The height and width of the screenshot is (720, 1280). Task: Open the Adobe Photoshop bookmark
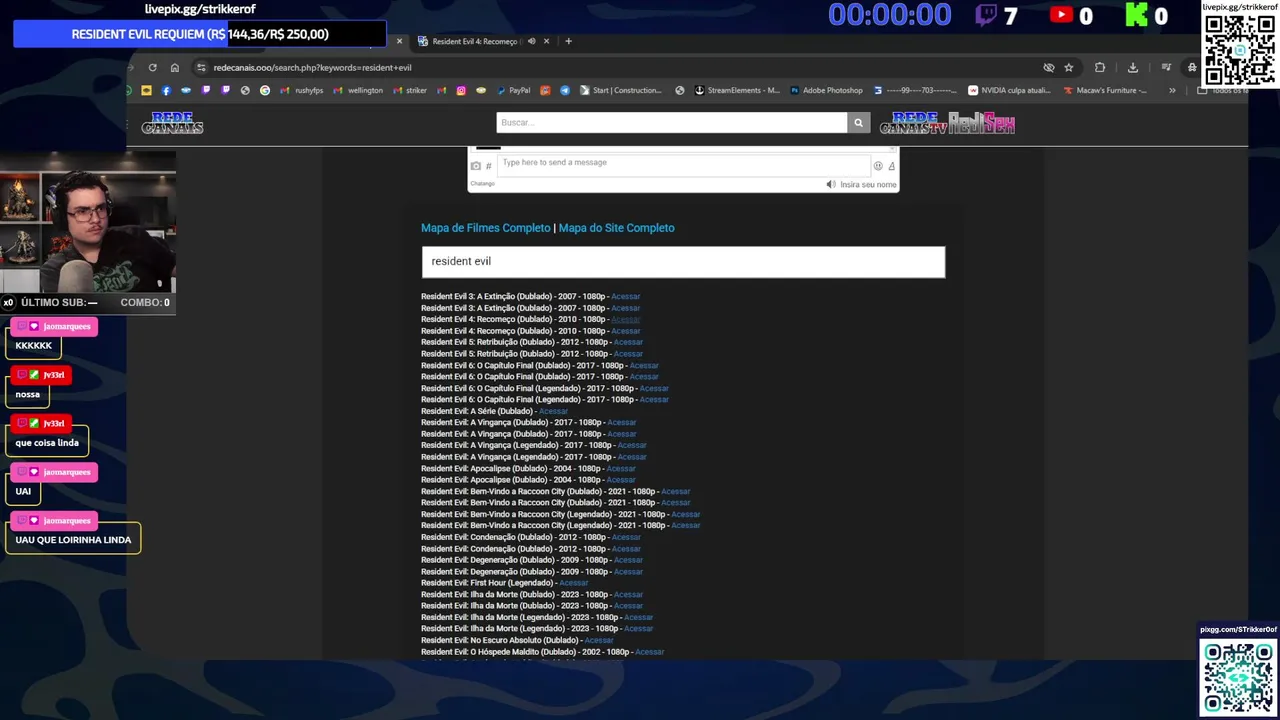(x=826, y=90)
